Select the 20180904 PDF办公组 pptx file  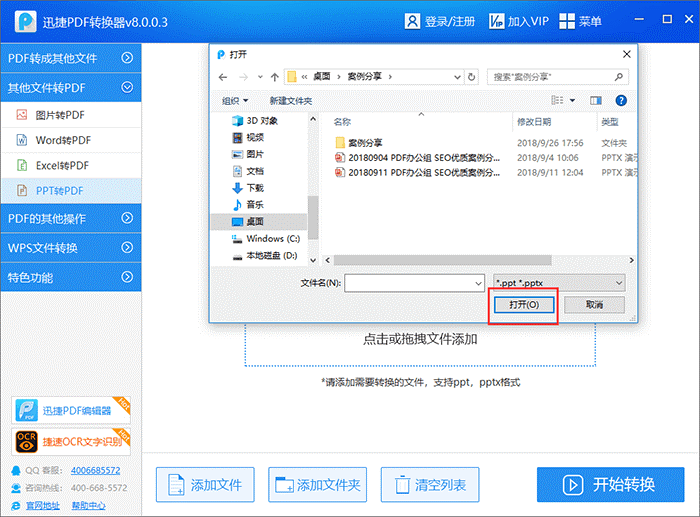point(418,158)
